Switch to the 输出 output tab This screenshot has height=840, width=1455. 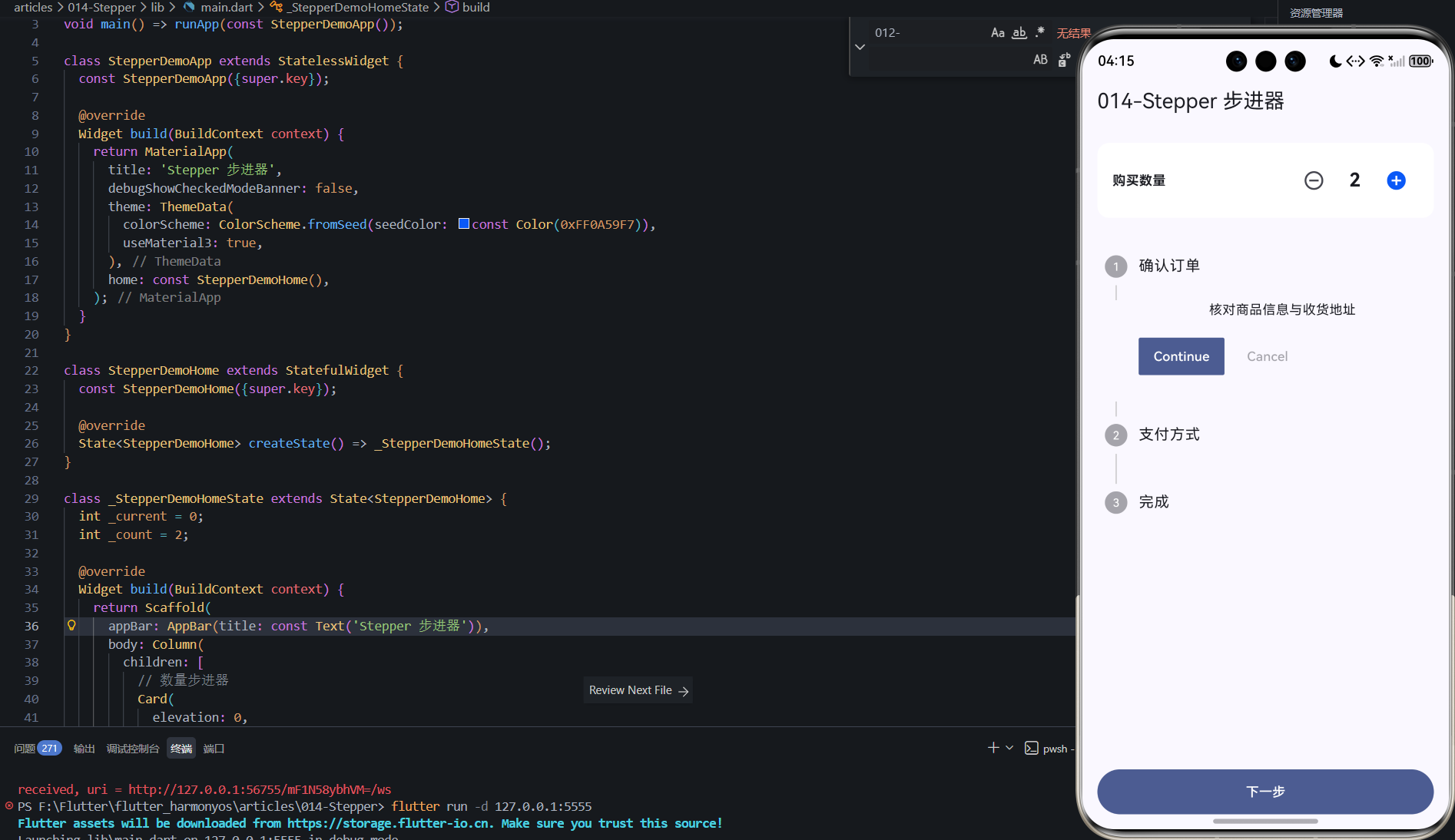coord(84,749)
